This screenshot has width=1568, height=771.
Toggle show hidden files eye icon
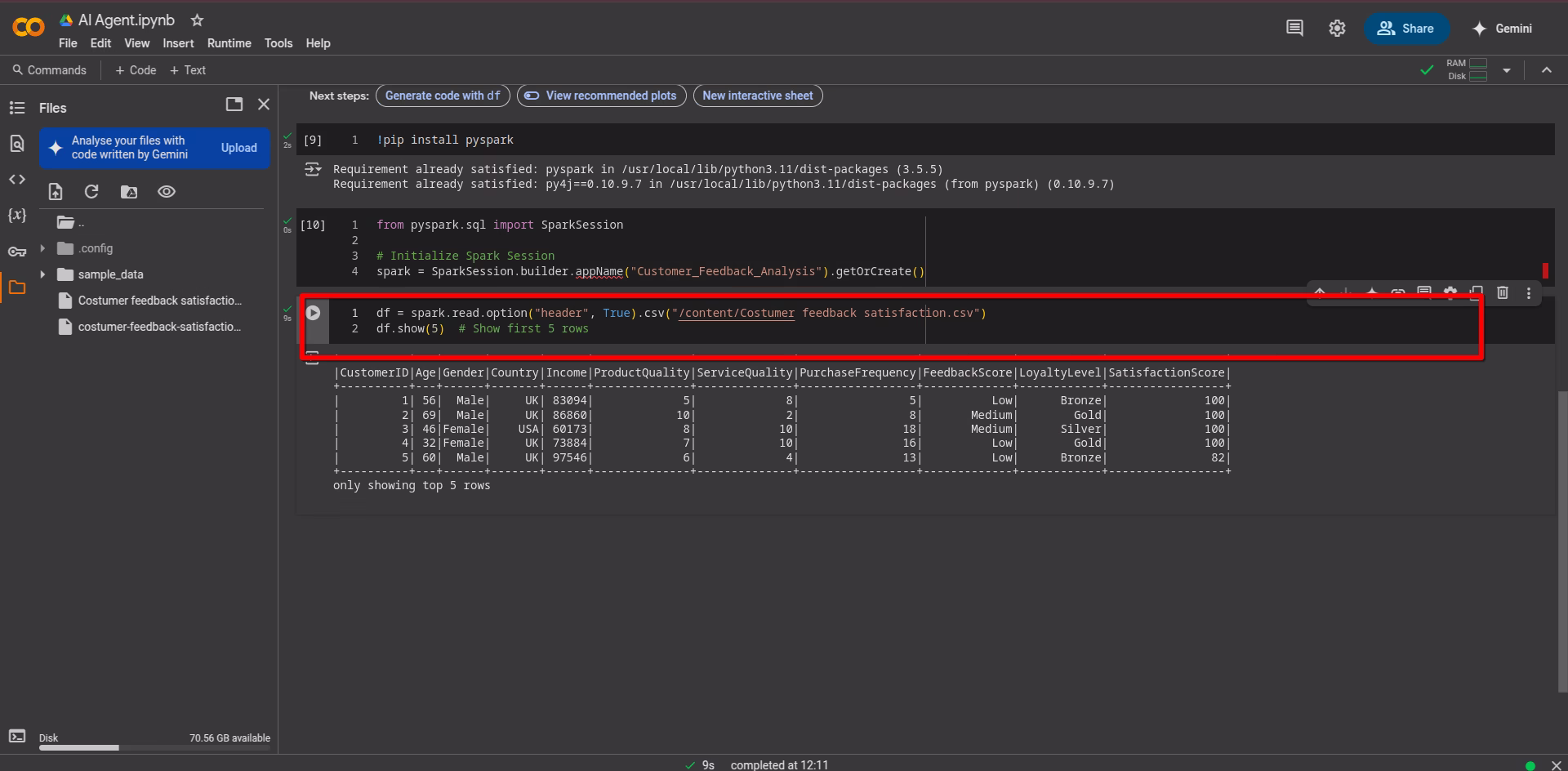click(167, 192)
